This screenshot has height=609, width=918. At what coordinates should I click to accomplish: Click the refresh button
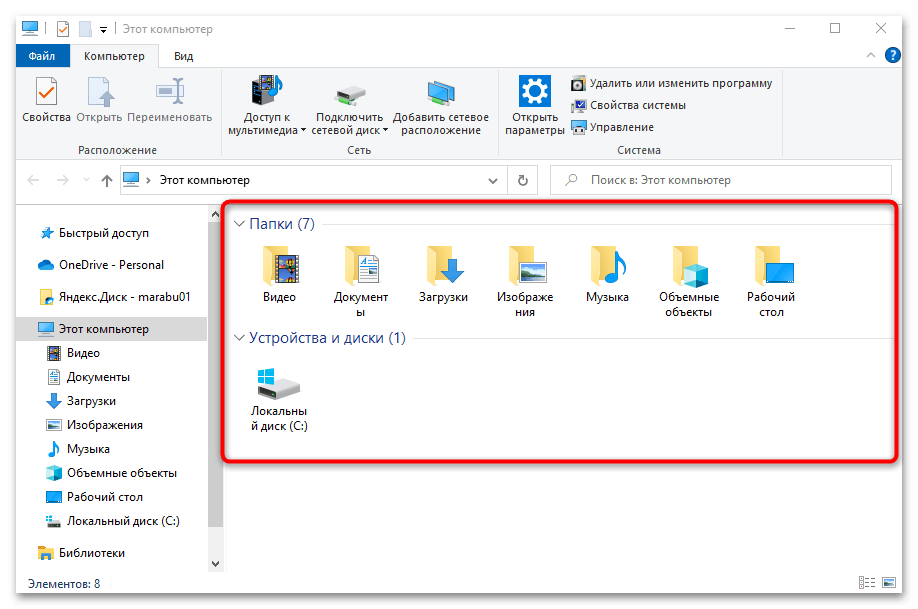tap(523, 180)
